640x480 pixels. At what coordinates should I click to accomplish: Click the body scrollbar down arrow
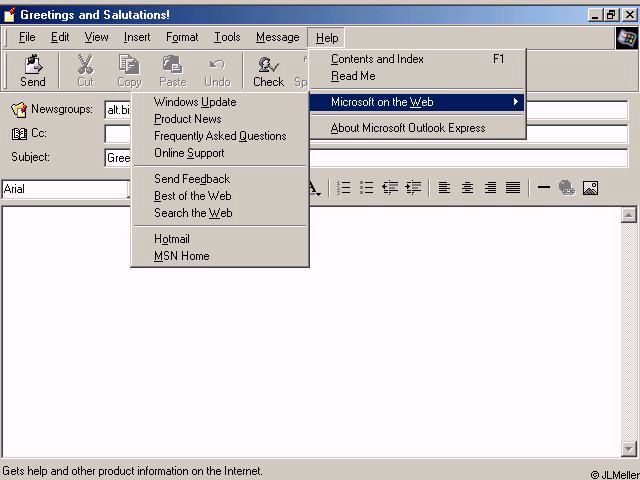629,449
